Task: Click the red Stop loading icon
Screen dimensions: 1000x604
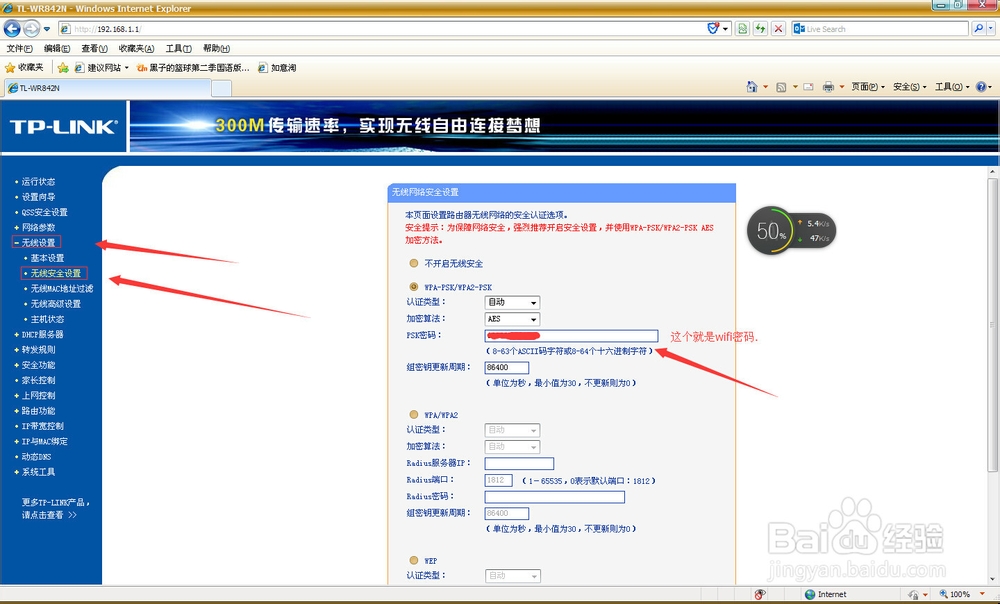Action: point(778,29)
